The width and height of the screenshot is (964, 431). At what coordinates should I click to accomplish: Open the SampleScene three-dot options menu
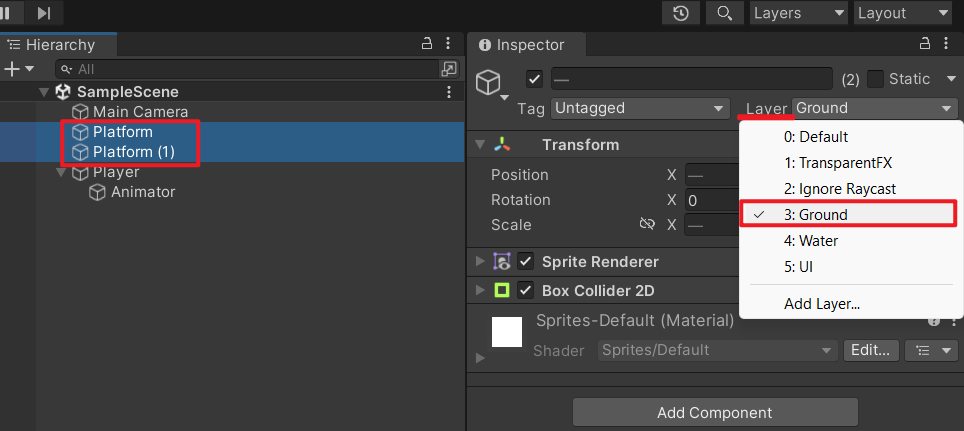coord(449,92)
